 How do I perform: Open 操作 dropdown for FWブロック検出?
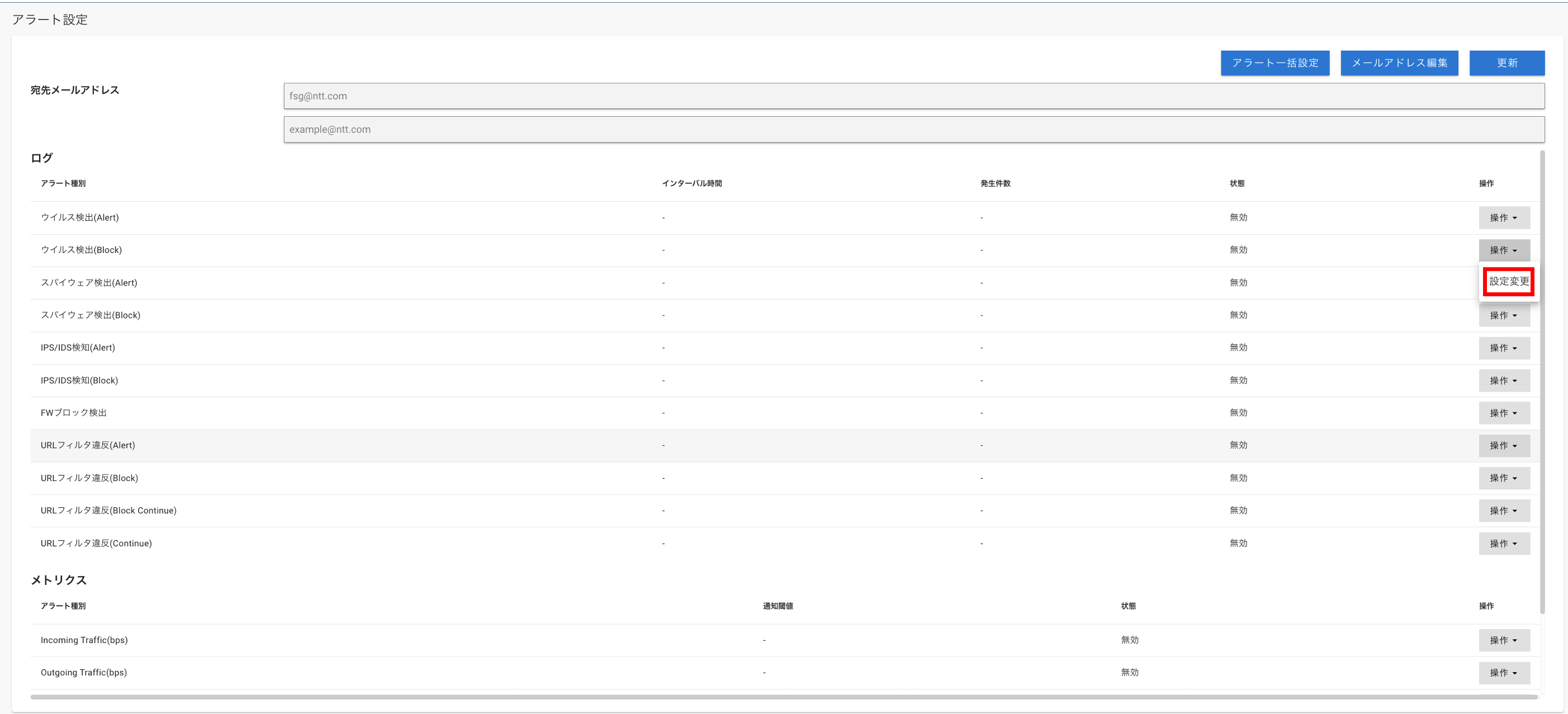(1504, 413)
